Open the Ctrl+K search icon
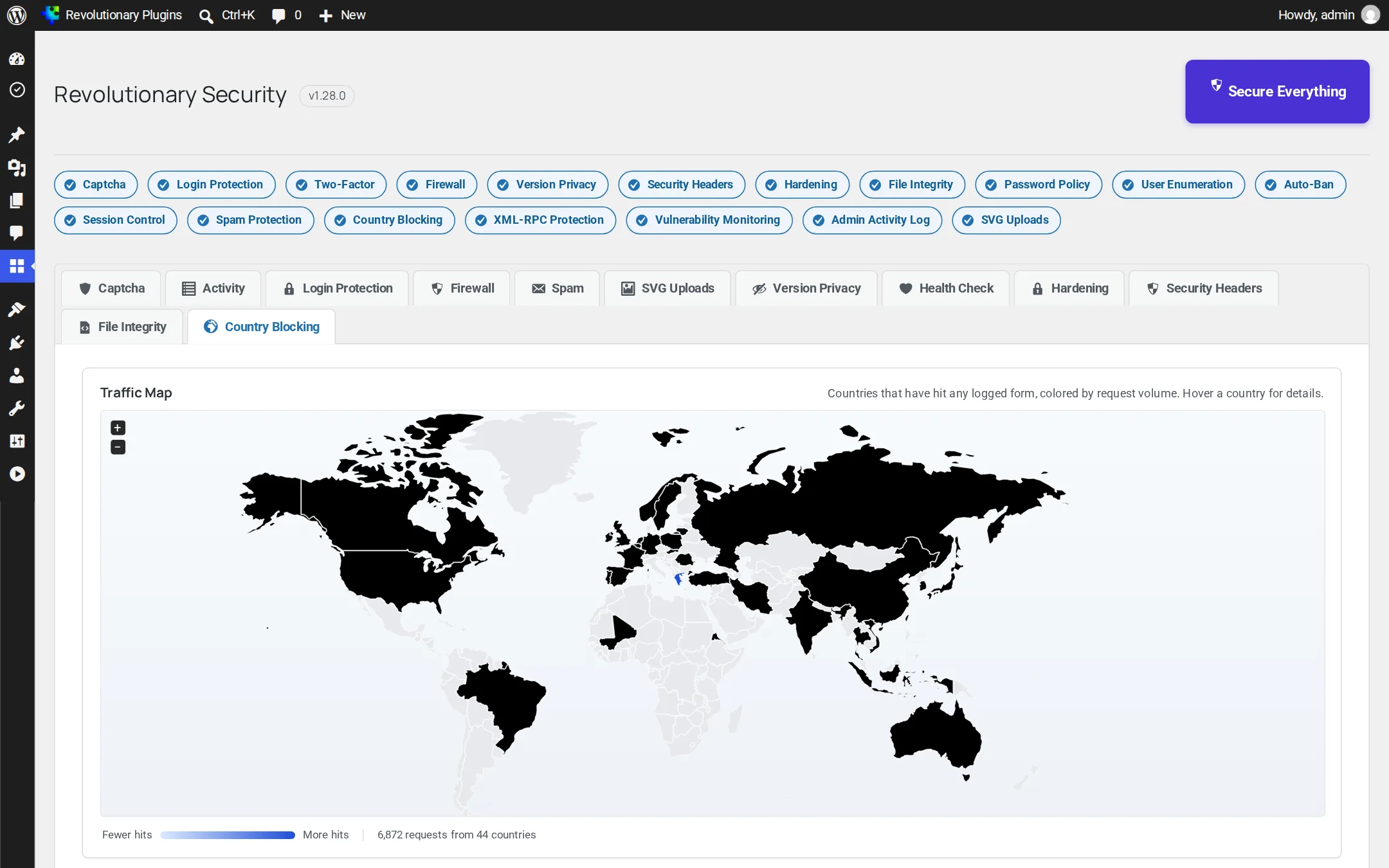Viewport: 1389px width, 868px height. point(227,15)
